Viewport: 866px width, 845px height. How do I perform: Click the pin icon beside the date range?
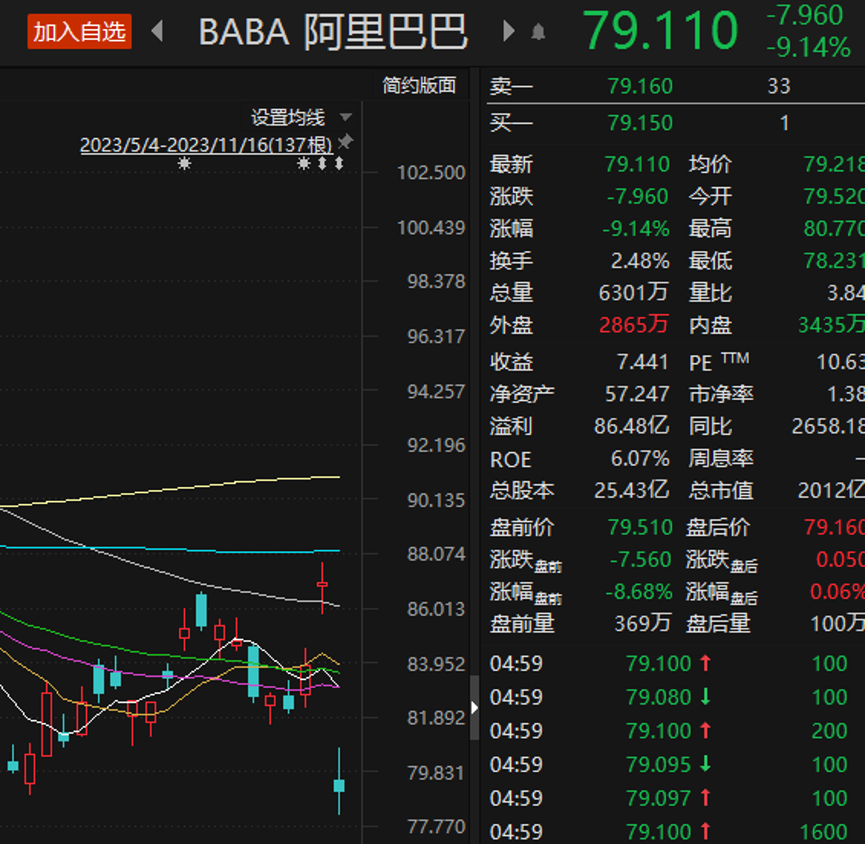(x=345, y=142)
